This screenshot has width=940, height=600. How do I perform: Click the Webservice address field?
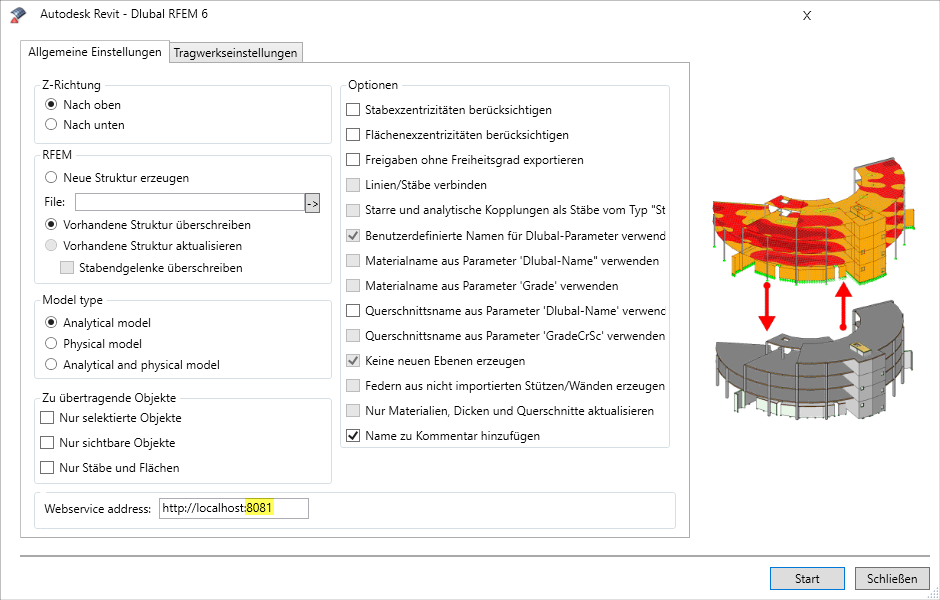[233, 508]
